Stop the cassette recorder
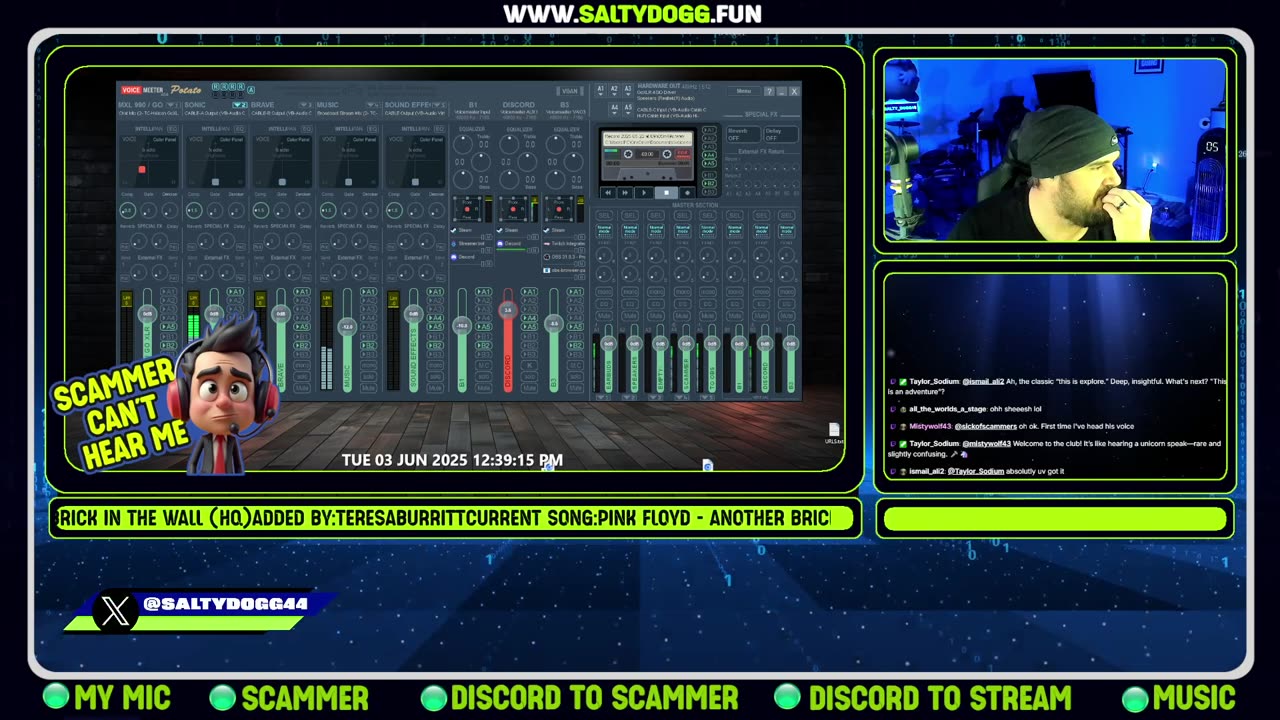This screenshot has width=1280, height=720. coord(666,192)
